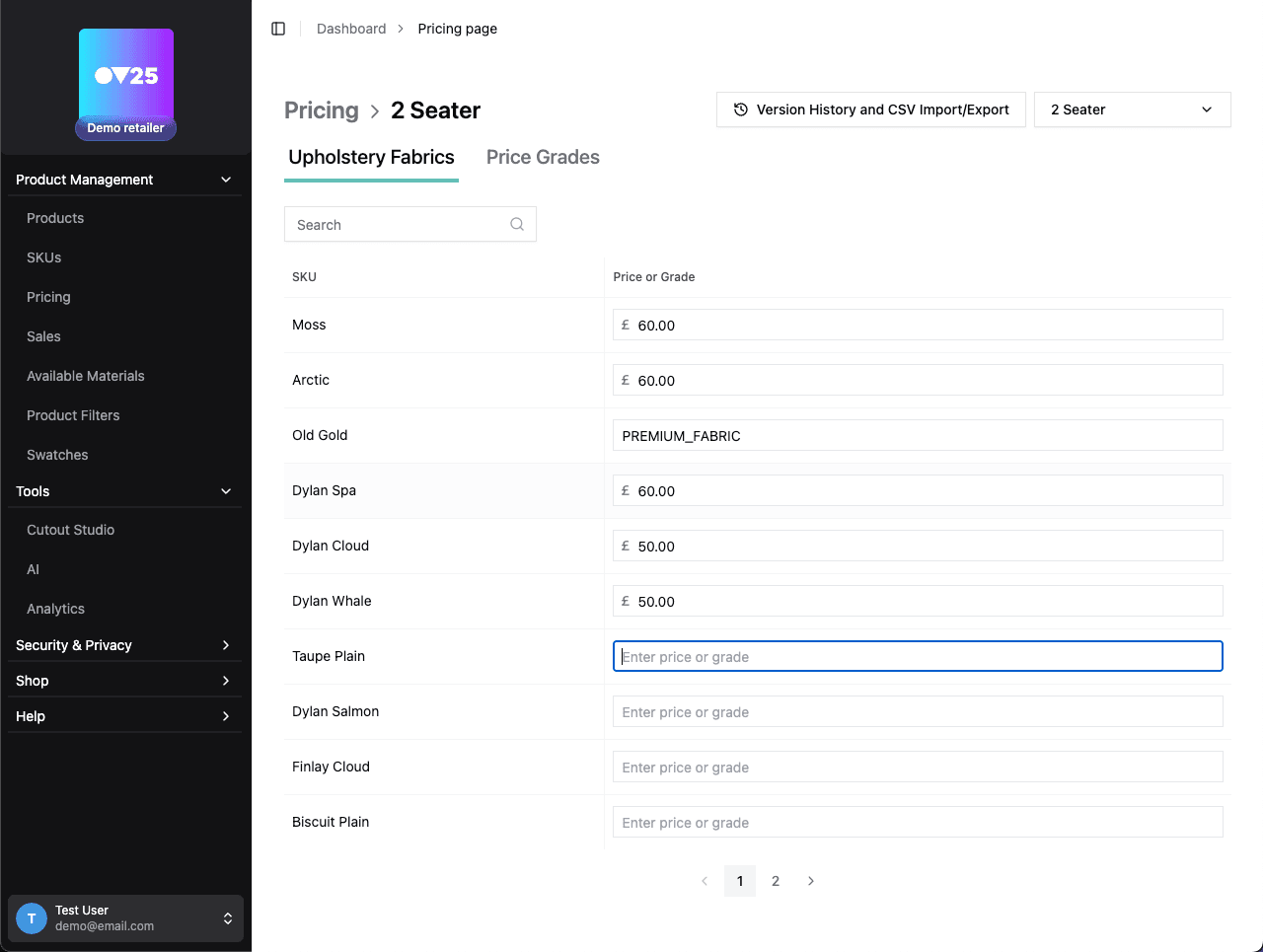Click the magnifying glass in the search field
Image resolution: width=1263 pixels, height=952 pixels.
point(516,224)
